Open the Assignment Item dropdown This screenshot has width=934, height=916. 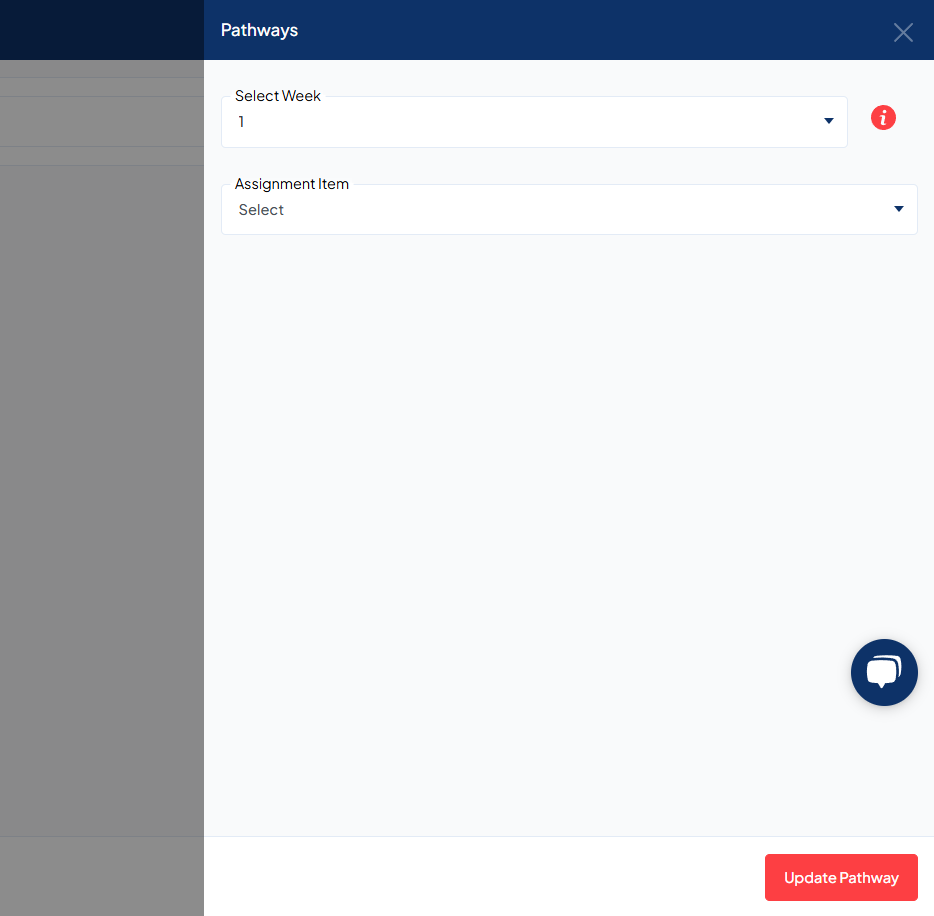(x=569, y=209)
